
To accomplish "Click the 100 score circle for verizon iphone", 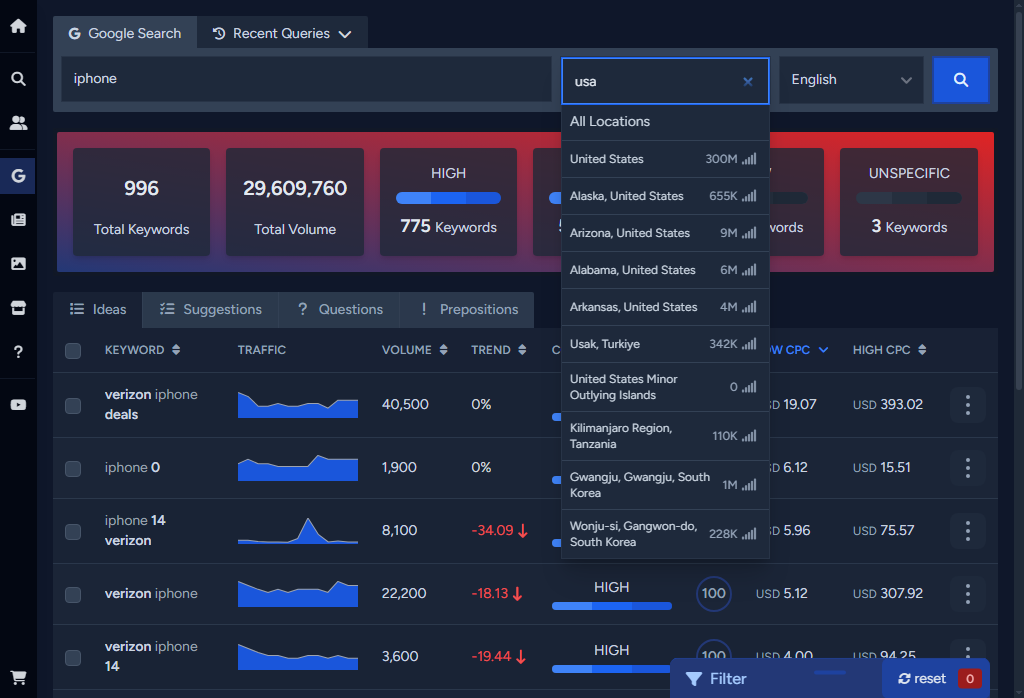I will tap(714, 594).
